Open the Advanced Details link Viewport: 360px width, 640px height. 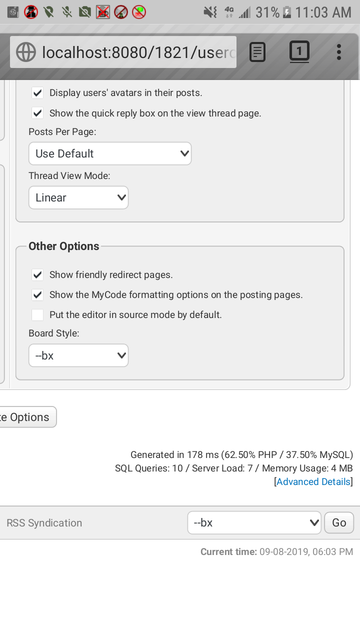(313, 482)
